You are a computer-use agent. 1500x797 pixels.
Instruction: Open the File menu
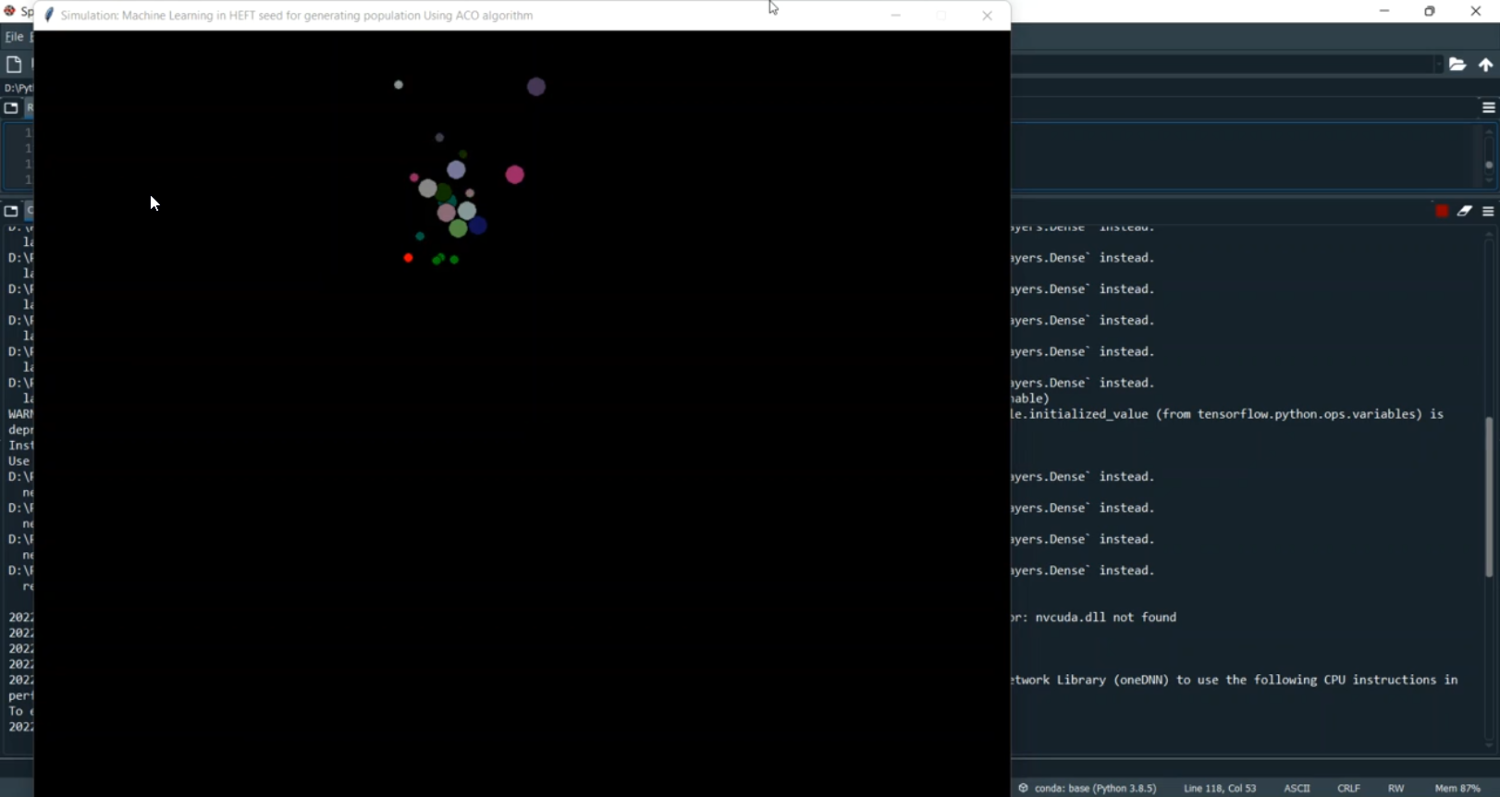point(14,37)
